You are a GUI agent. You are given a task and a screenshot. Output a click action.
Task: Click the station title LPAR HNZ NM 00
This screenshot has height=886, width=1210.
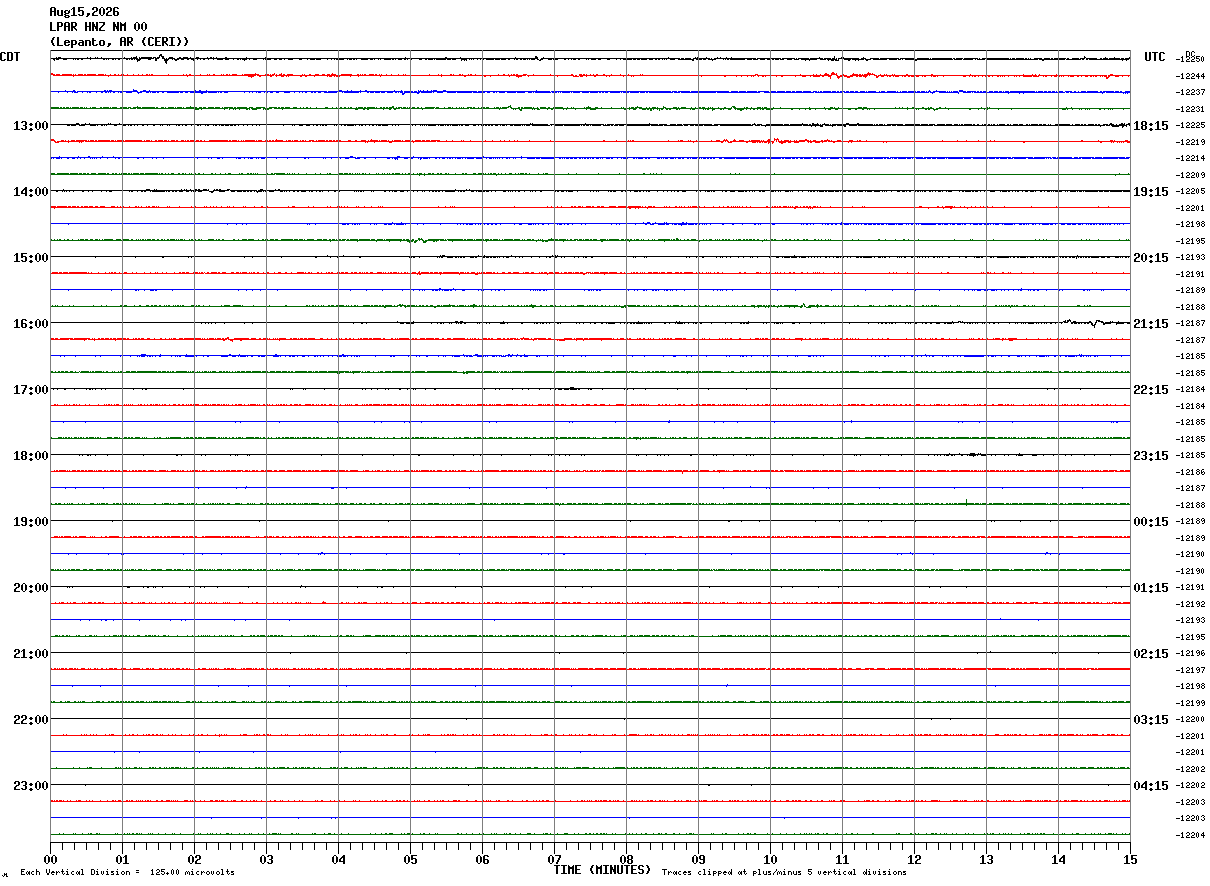click(98, 27)
